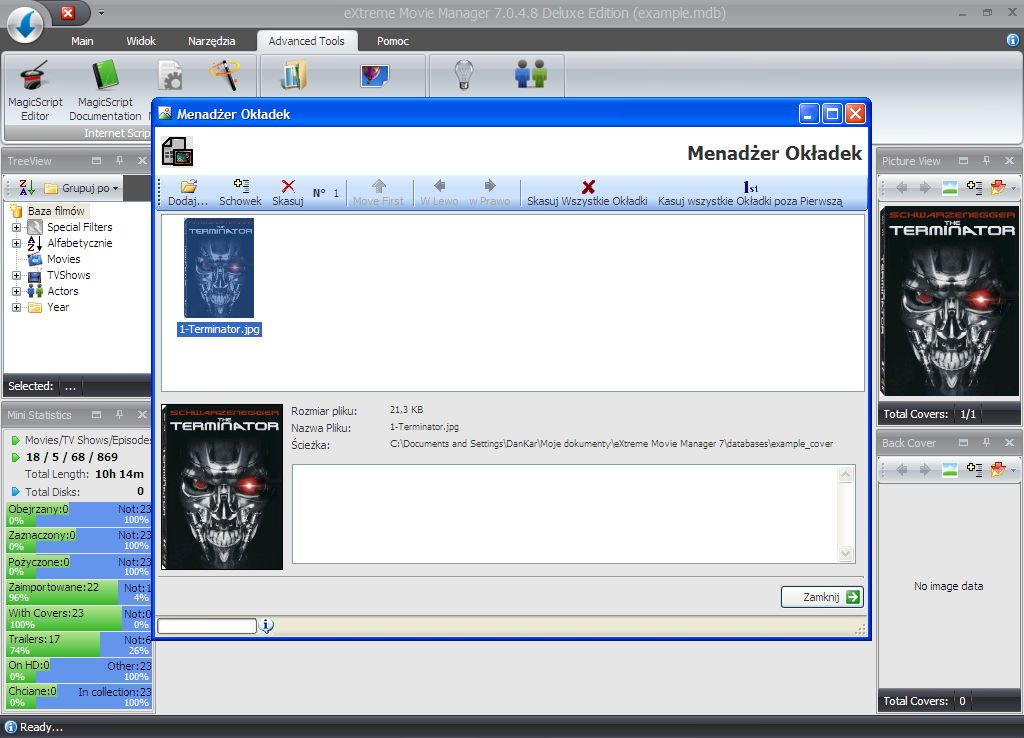Click Move First arrow button

378,193
